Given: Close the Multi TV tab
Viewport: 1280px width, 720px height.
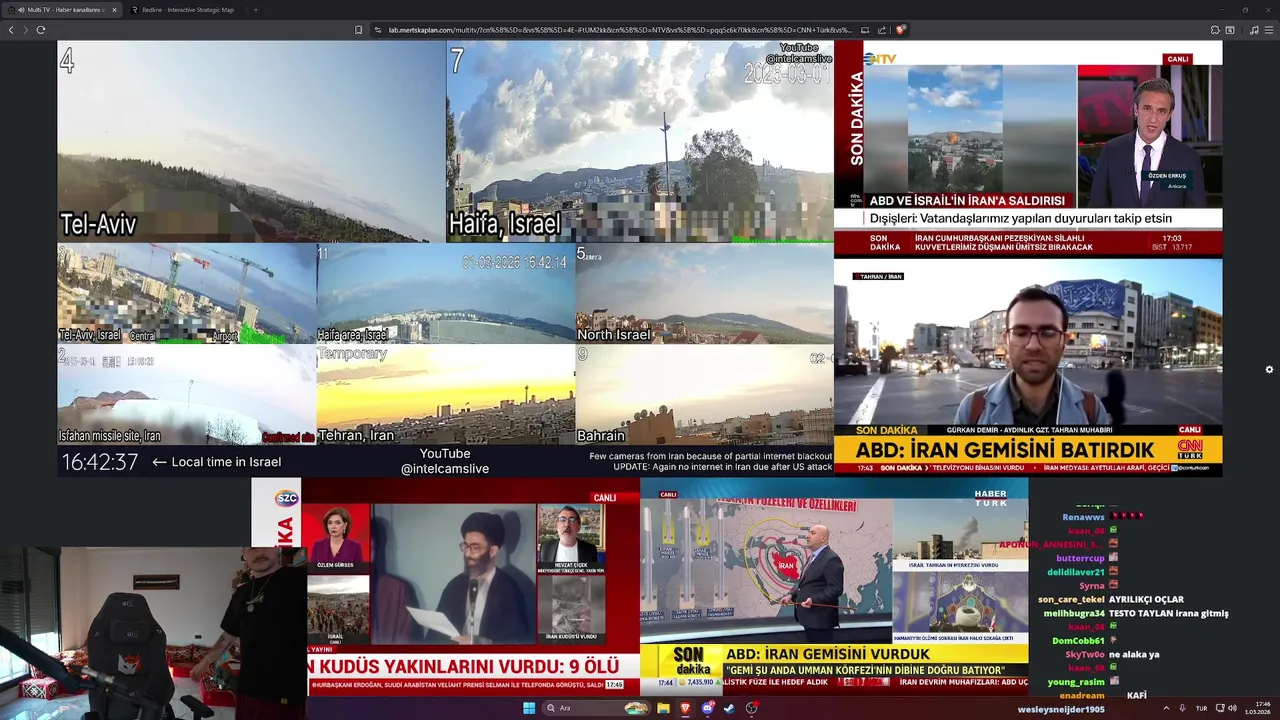Looking at the screenshot, I should (114, 10).
